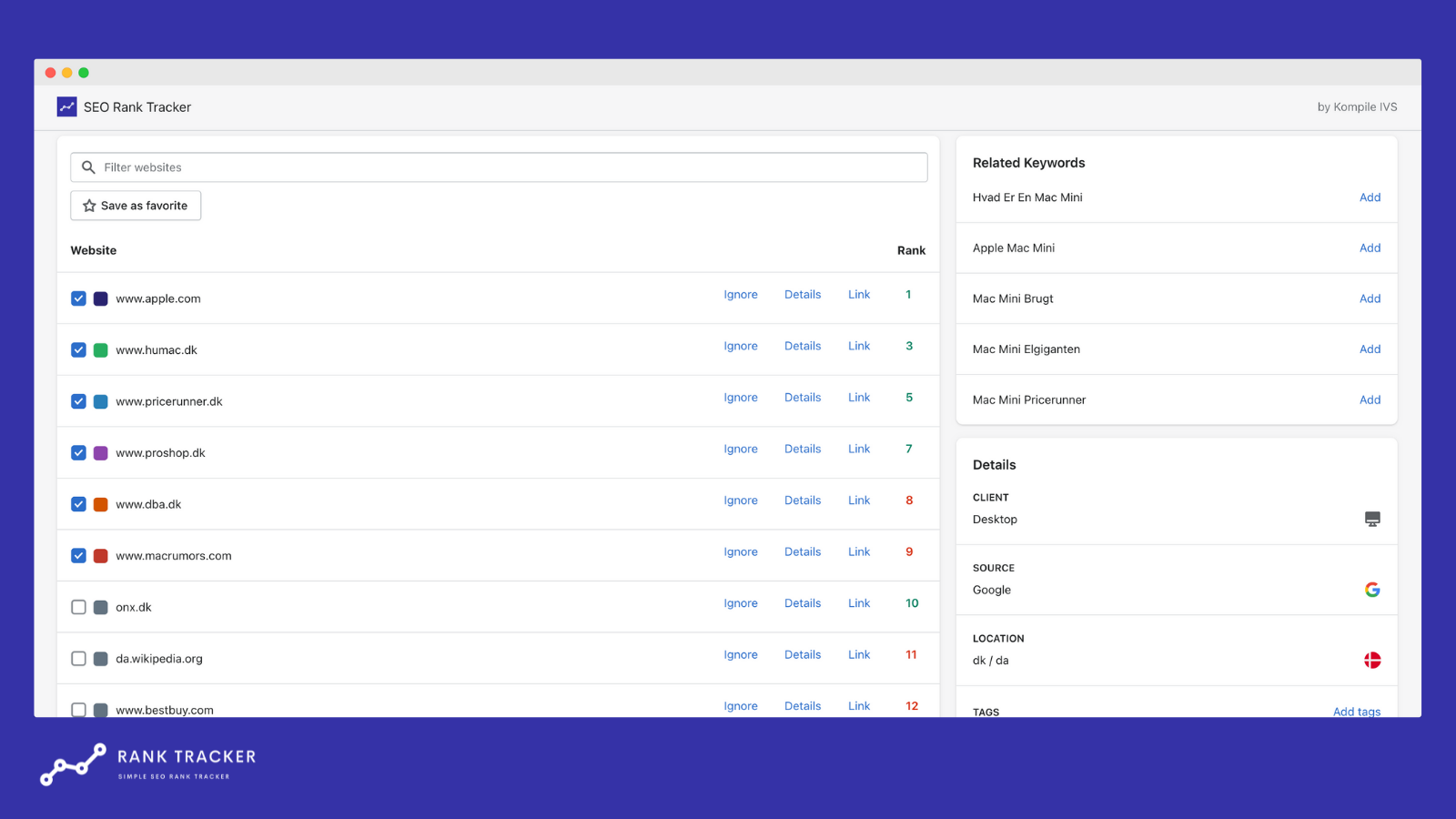Click the dk / da location value
Image resolution: width=1456 pixels, height=819 pixels.
tap(990, 661)
